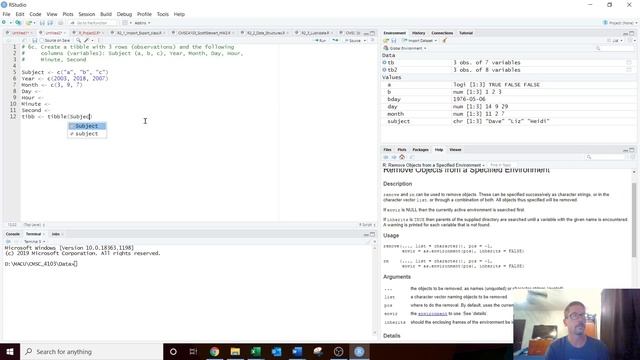Open the Import Dataset dropdown
This screenshot has width=640, height=360.
[x=419, y=40]
